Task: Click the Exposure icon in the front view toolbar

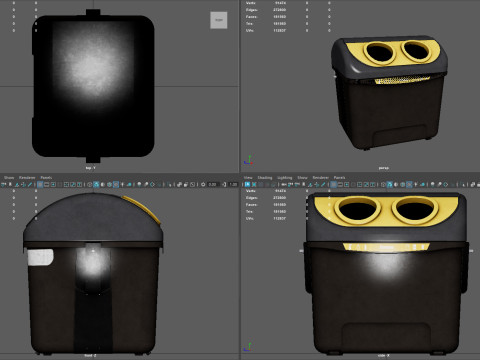Action: click(x=203, y=184)
